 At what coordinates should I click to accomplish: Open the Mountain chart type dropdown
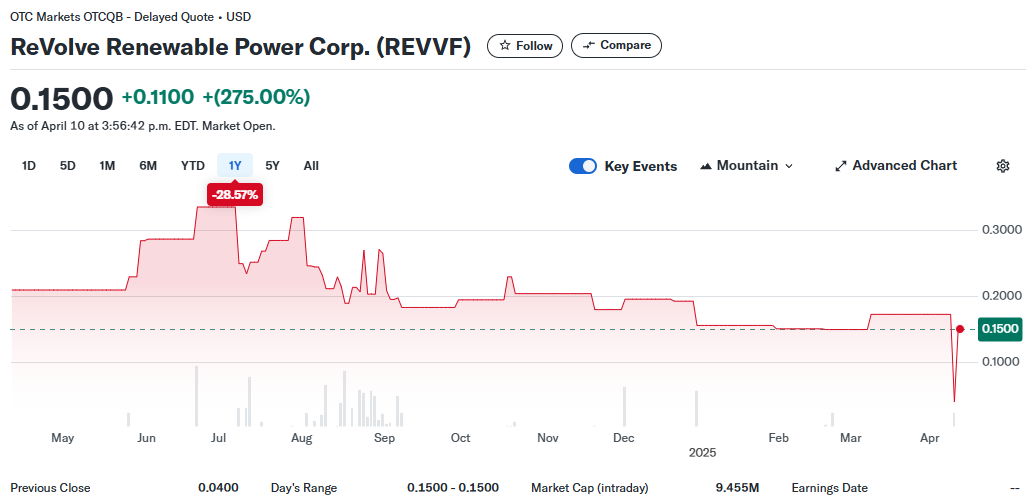(x=746, y=166)
